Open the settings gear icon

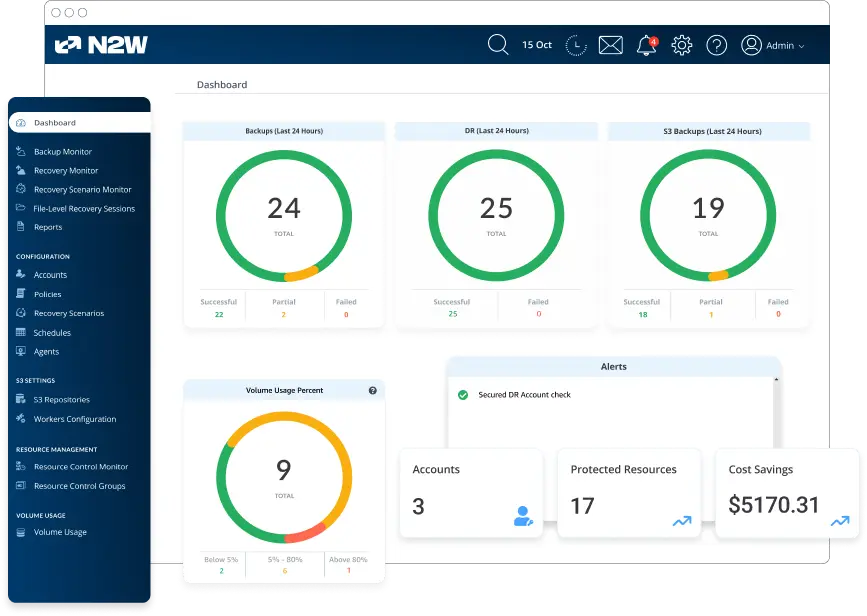click(x=681, y=45)
